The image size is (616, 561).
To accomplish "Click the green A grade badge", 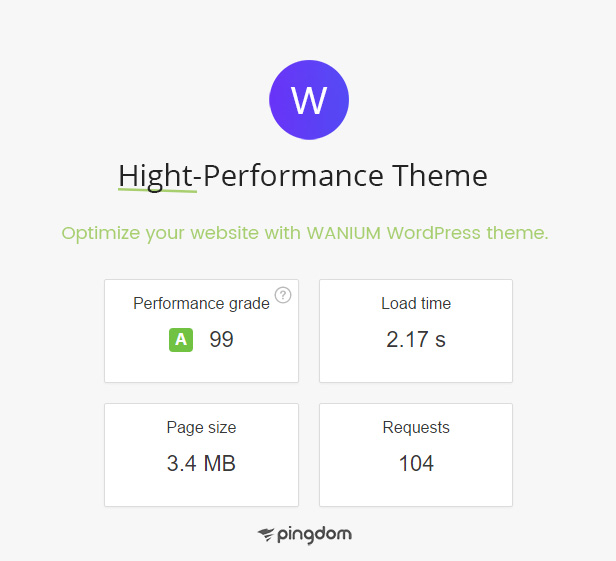I will point(181,339).
